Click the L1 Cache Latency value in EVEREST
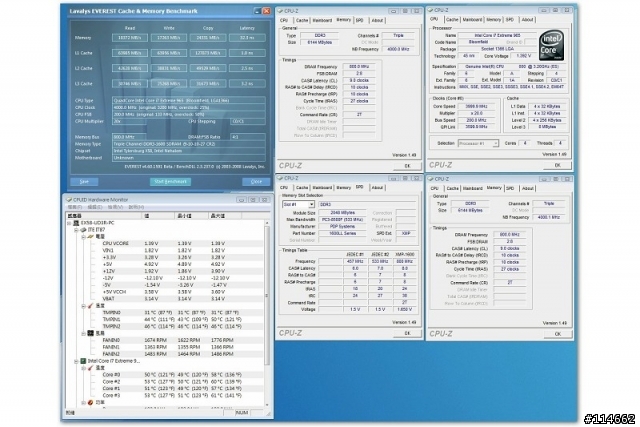The height and width of the screenshot is (427, 640). point(247,53)
